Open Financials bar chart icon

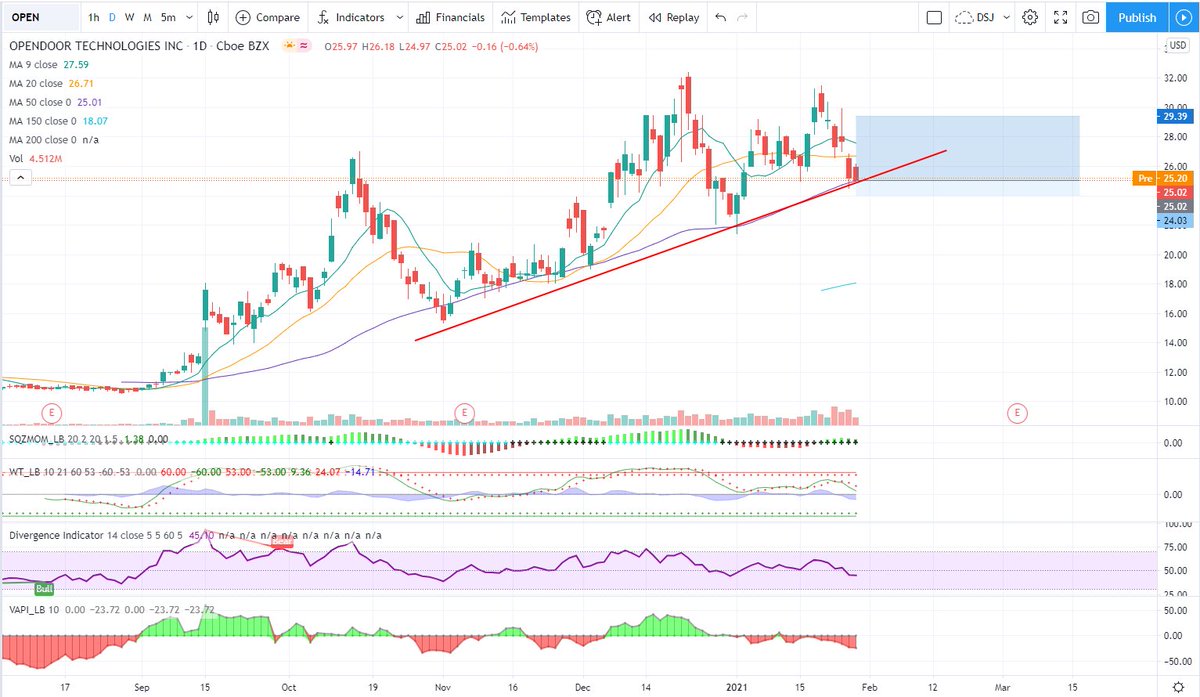tap(423, 17)
